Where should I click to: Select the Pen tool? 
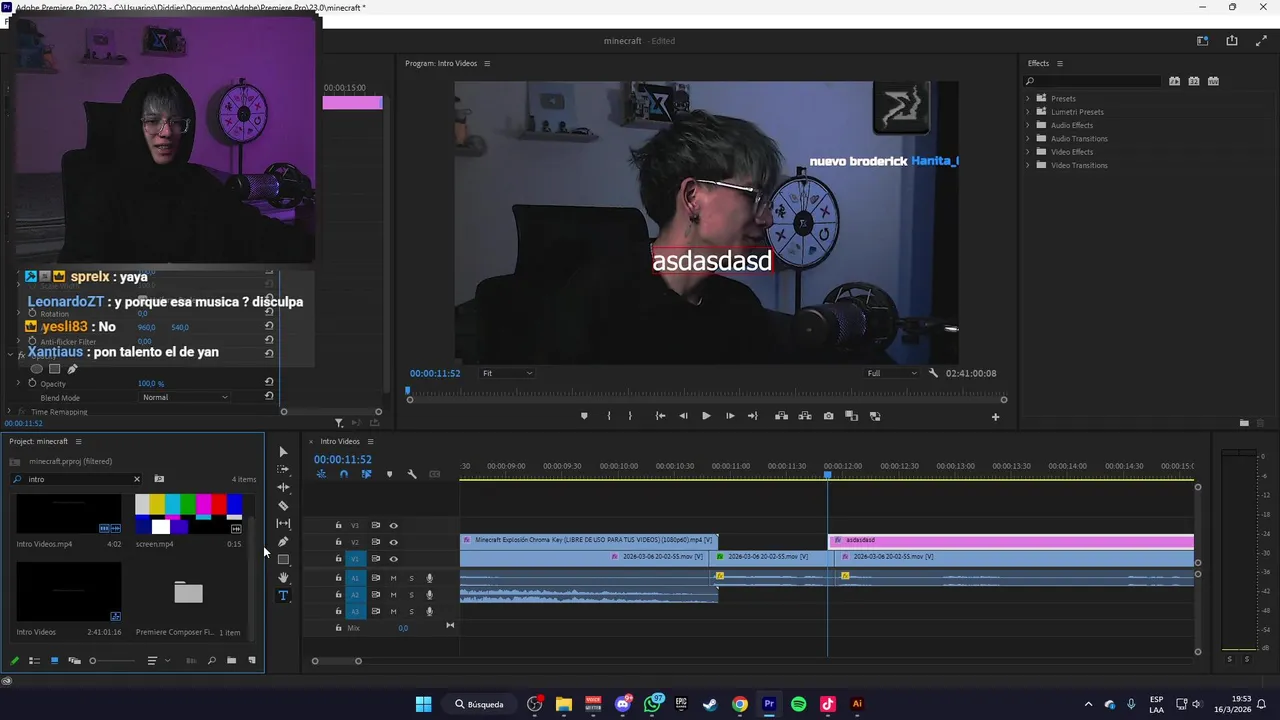283,542
